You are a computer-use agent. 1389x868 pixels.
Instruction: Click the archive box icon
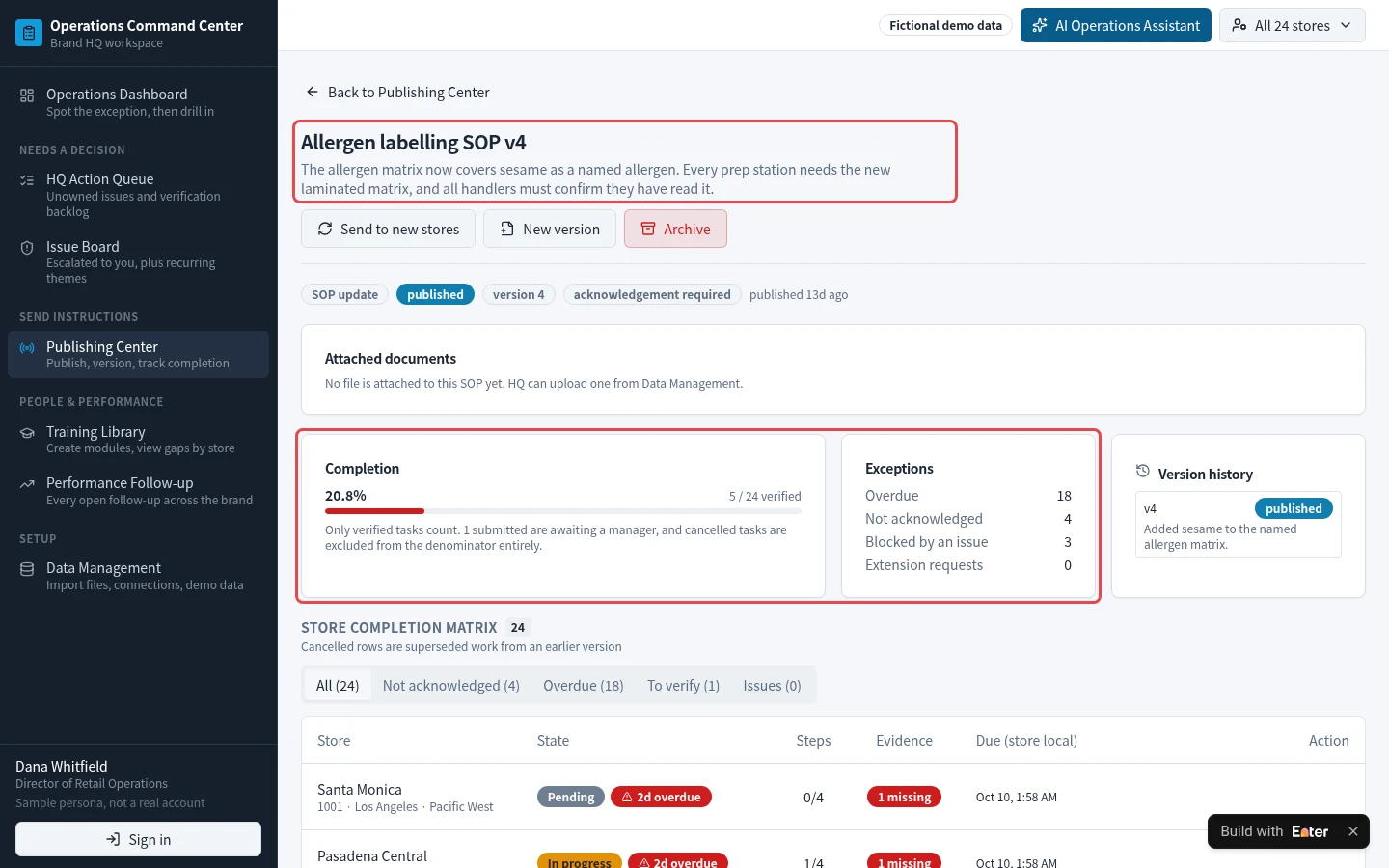[x=648, y=229]
